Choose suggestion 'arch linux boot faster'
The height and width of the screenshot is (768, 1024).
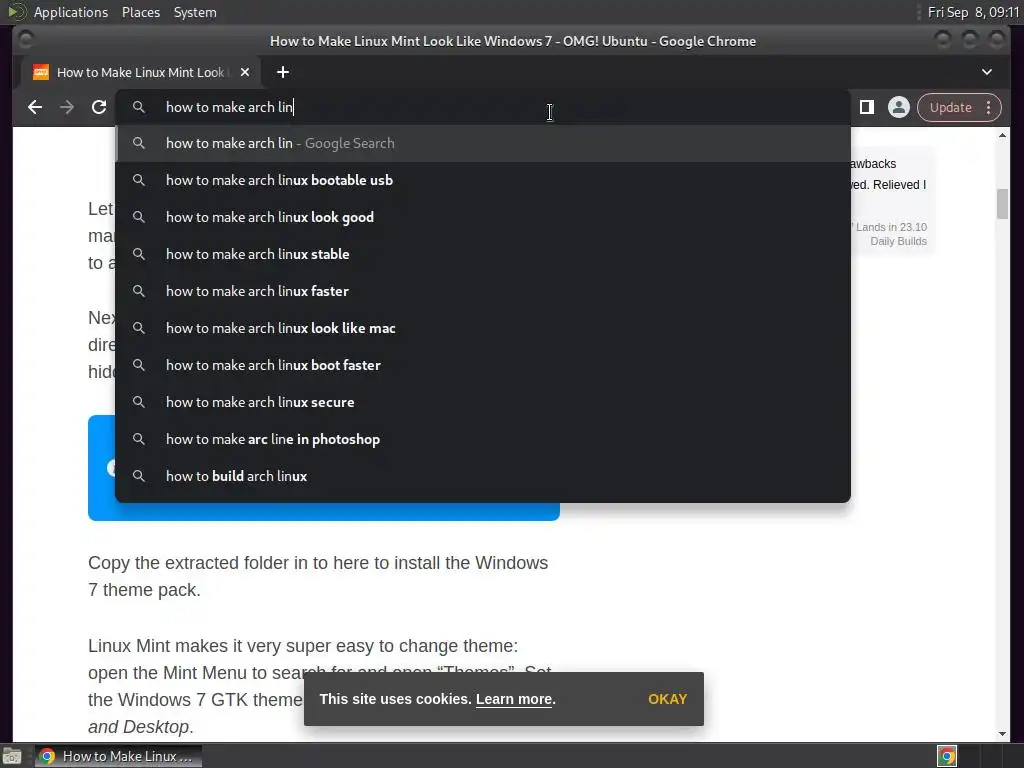click(x=483, y=365)
